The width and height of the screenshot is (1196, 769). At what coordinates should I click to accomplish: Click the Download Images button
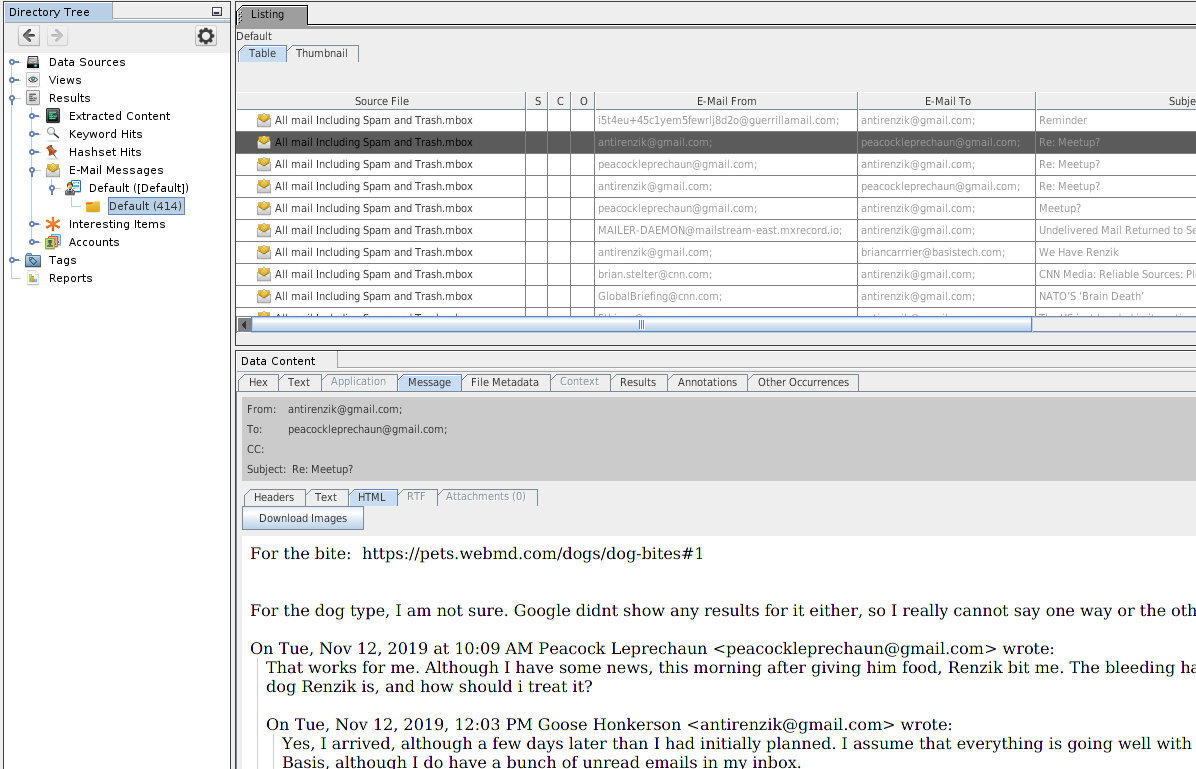[302, 519]
